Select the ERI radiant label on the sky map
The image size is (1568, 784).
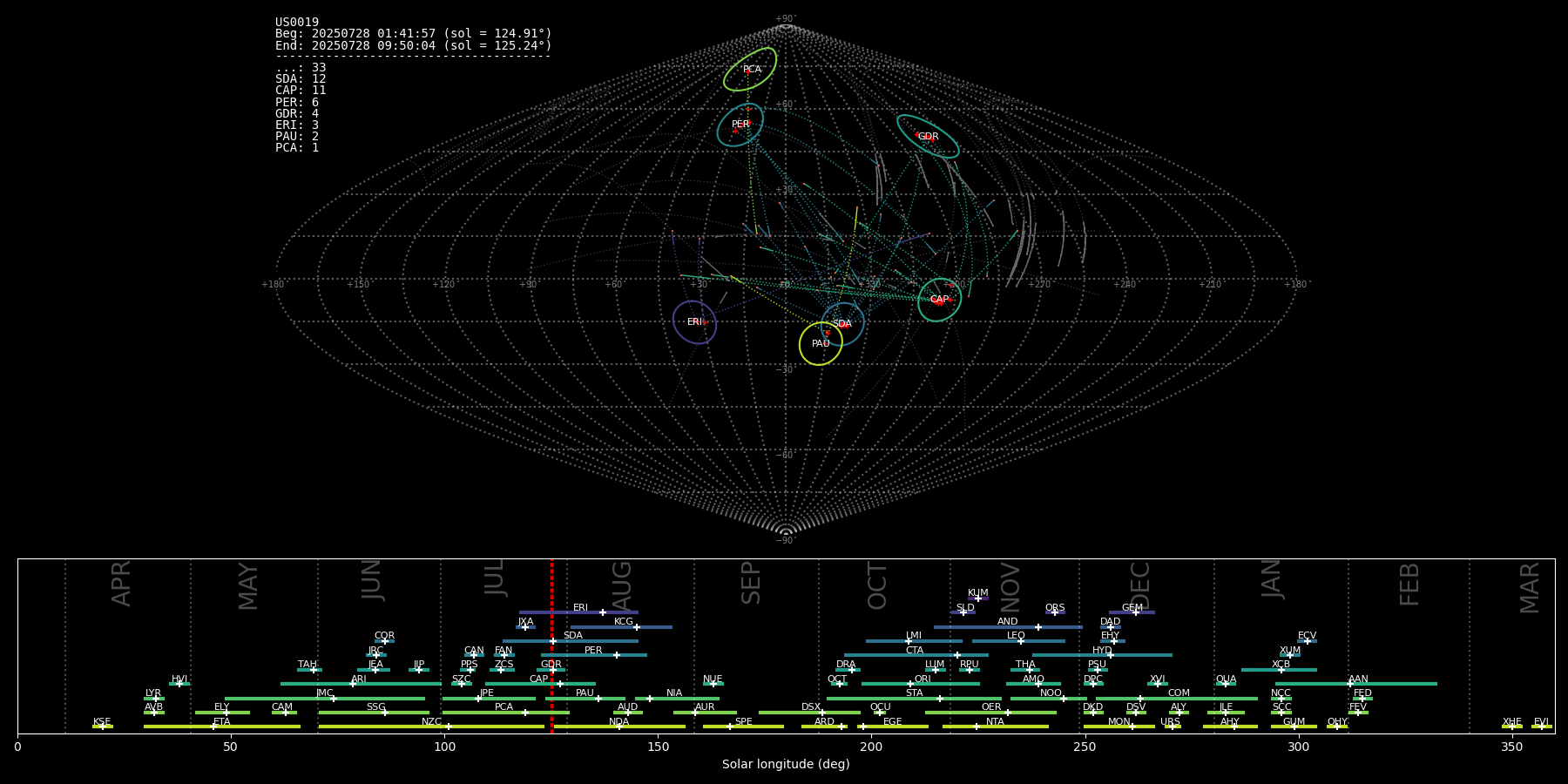pyautogui.click(x=694, y=322)
